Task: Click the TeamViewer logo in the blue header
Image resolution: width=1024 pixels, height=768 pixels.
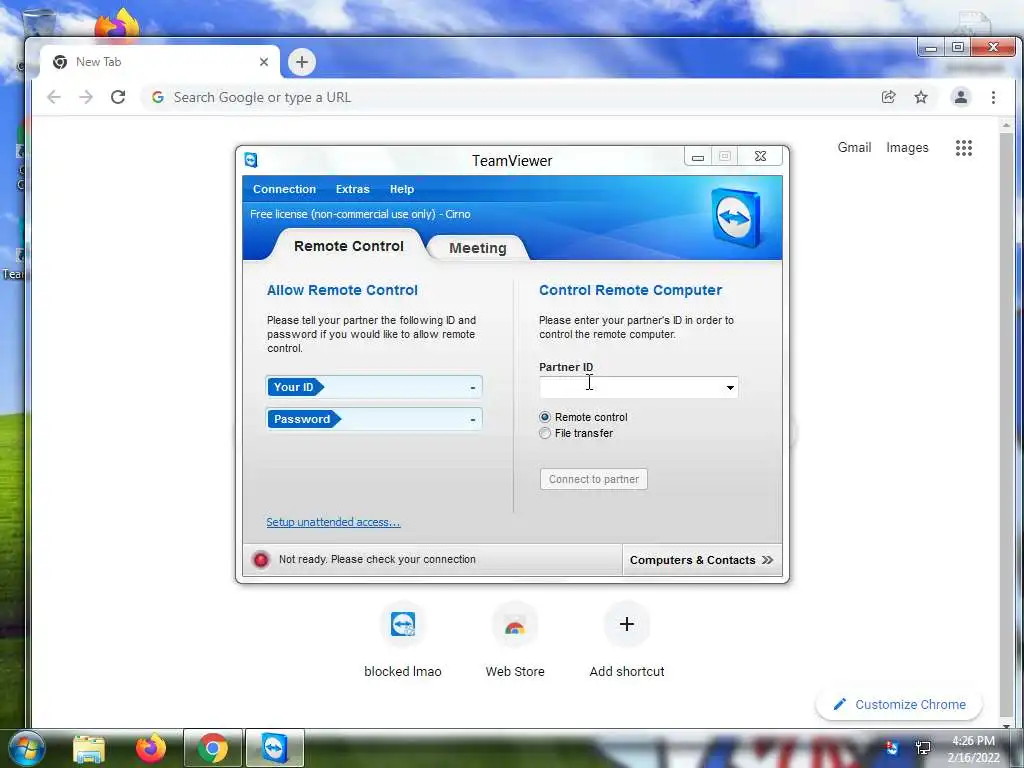Action: pyautogui.click(x=736, y=217)
